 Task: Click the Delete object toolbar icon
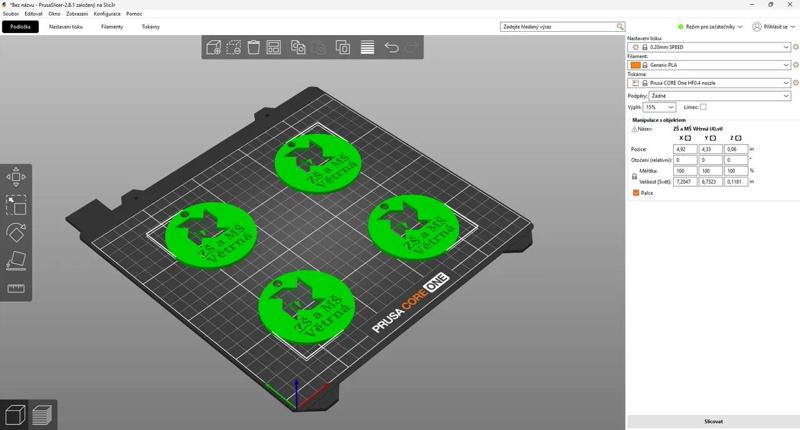[x=234, y=47]
